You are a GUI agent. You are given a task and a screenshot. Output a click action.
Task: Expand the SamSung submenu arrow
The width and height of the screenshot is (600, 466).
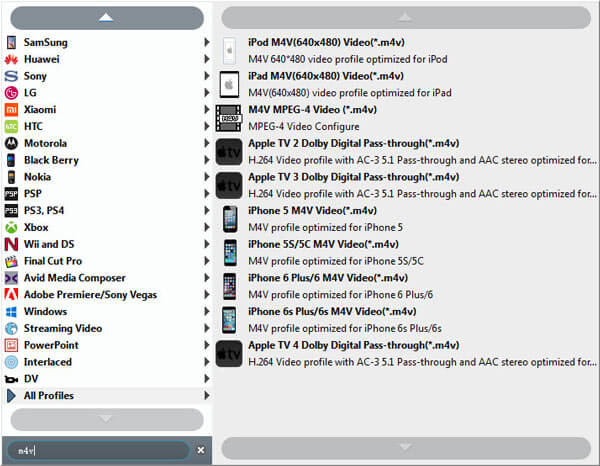coord(207,42)
